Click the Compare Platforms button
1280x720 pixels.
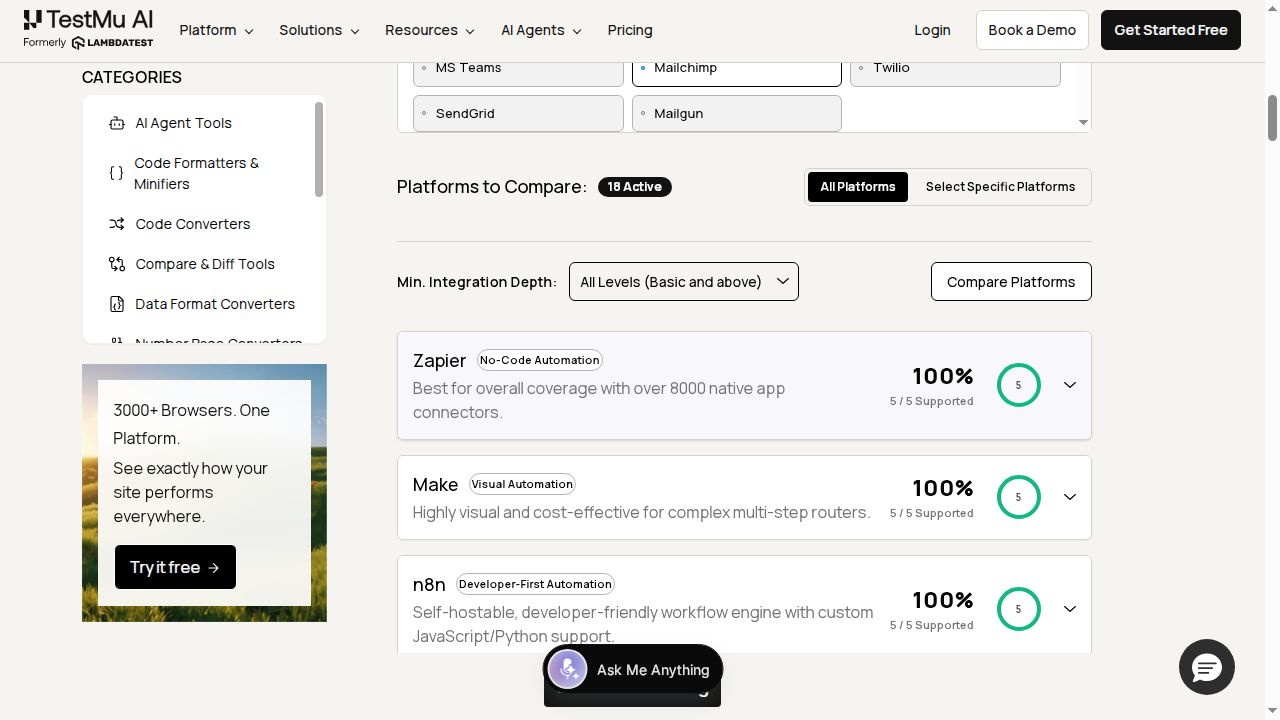click(x=1011, y=282)
